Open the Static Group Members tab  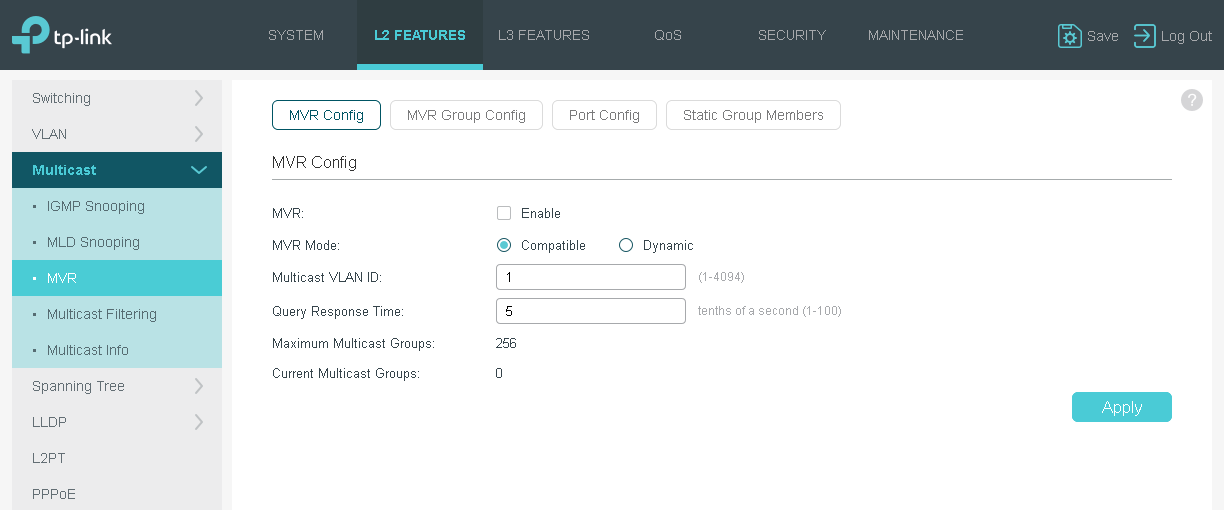click(x=753, y=115)
